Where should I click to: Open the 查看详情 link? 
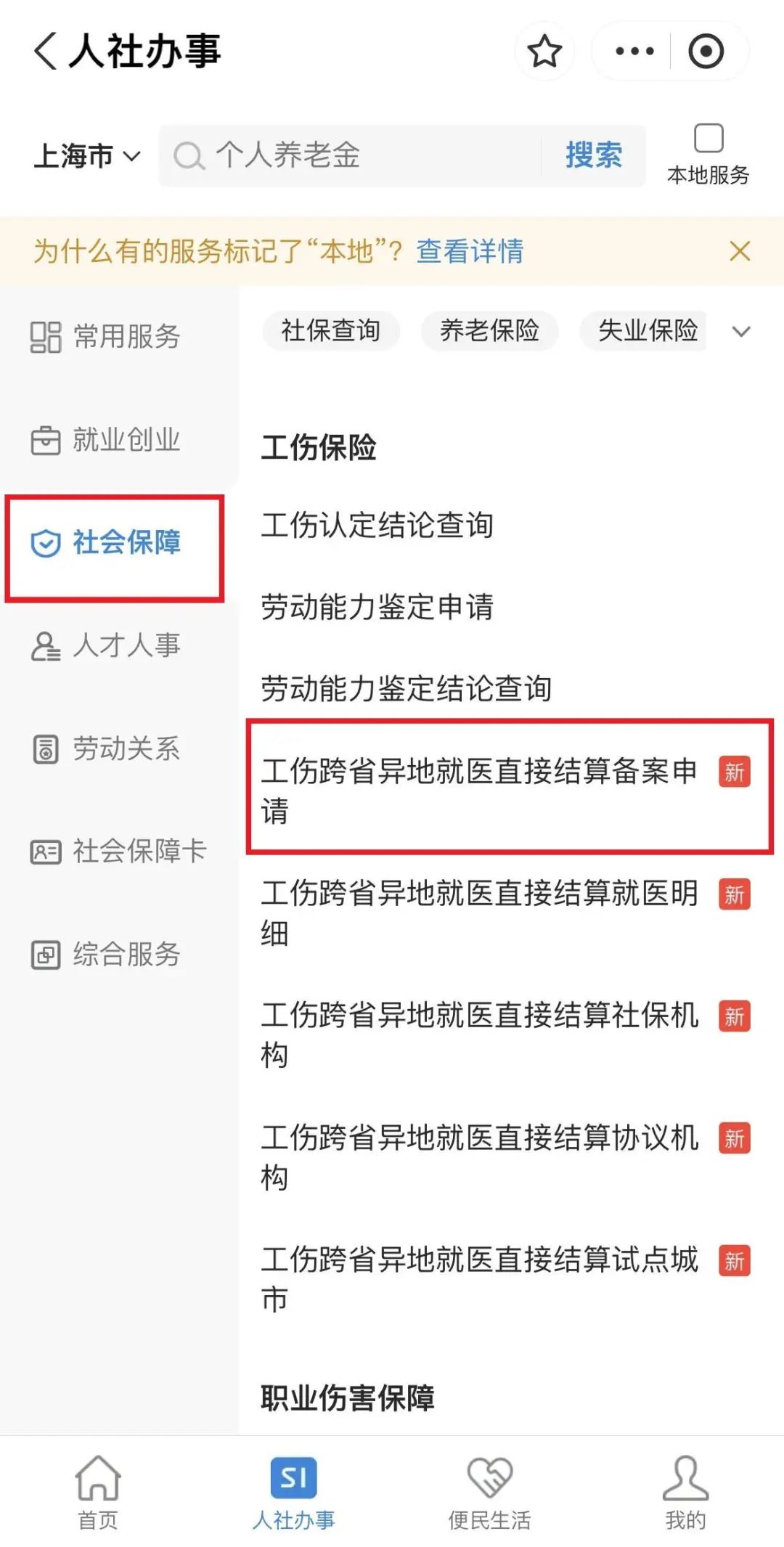(470, 251)
